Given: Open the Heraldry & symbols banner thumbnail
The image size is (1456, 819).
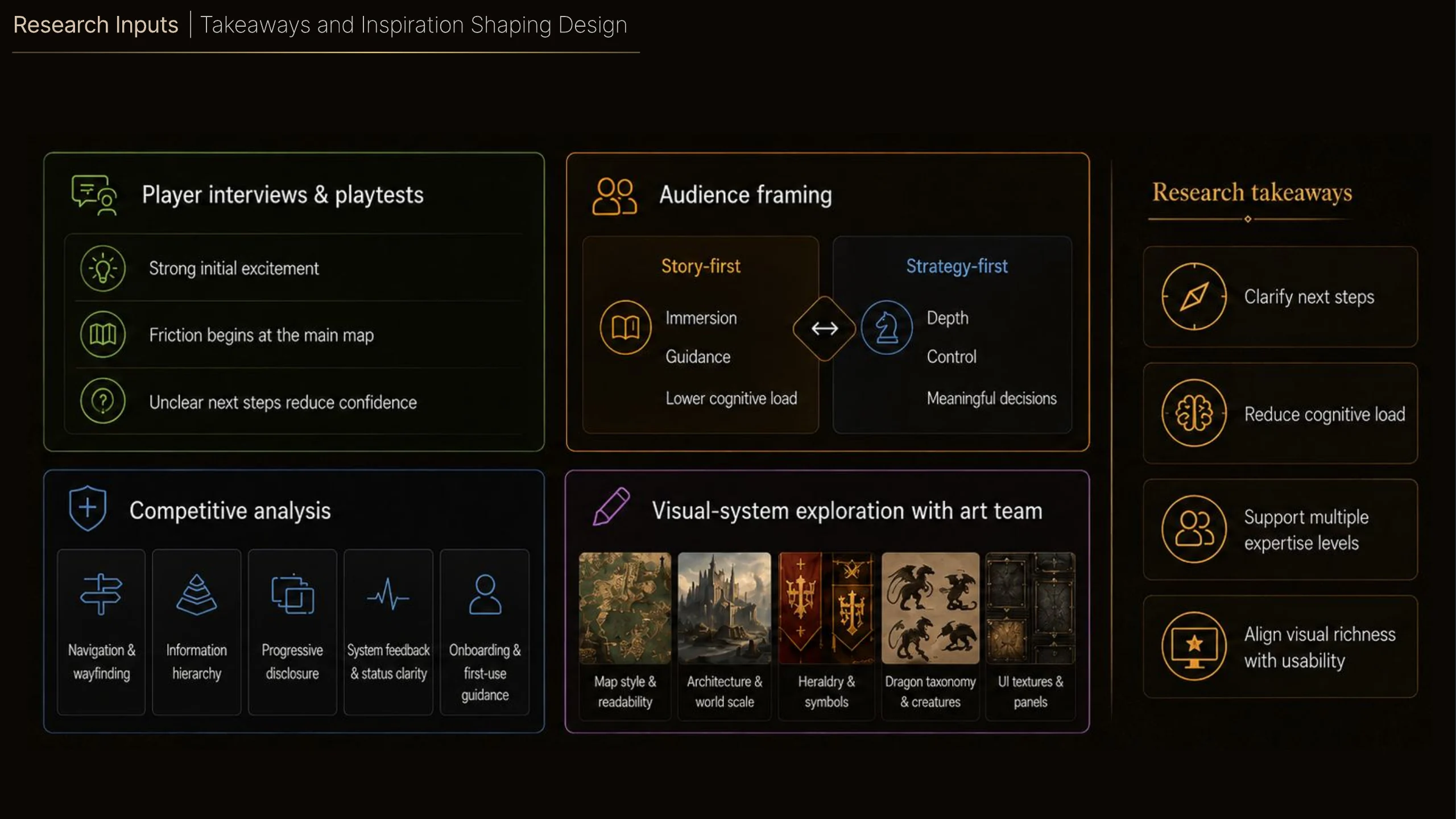Looking at the screenshot, I should pos(826,608).
